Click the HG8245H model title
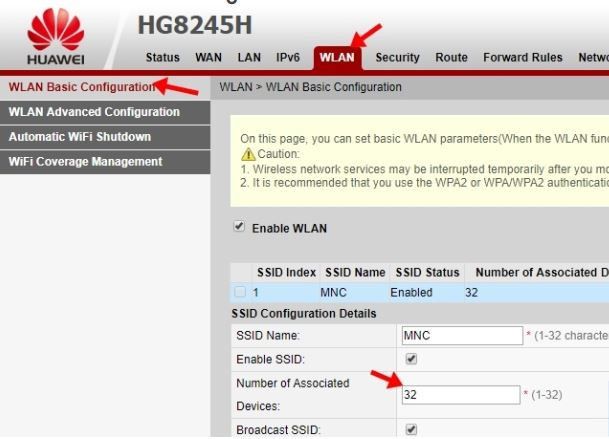This screenshot has width=609, height=439. tap(195, 25)
